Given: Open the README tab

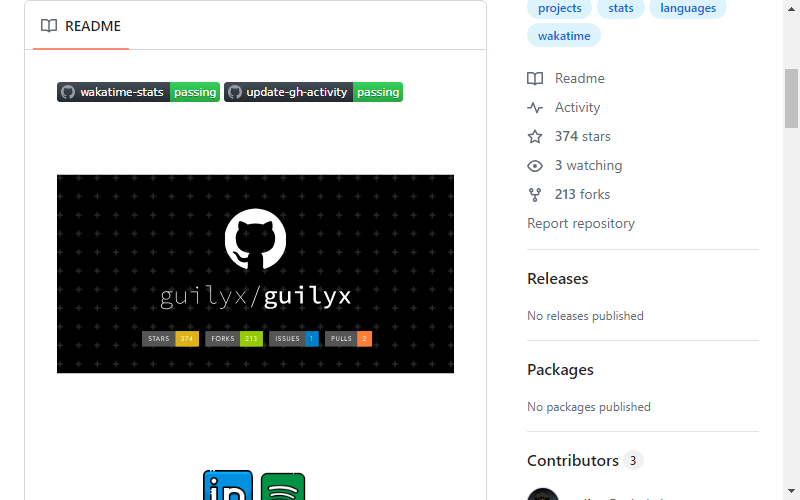Looking at the screenshot, I should 81,26.
